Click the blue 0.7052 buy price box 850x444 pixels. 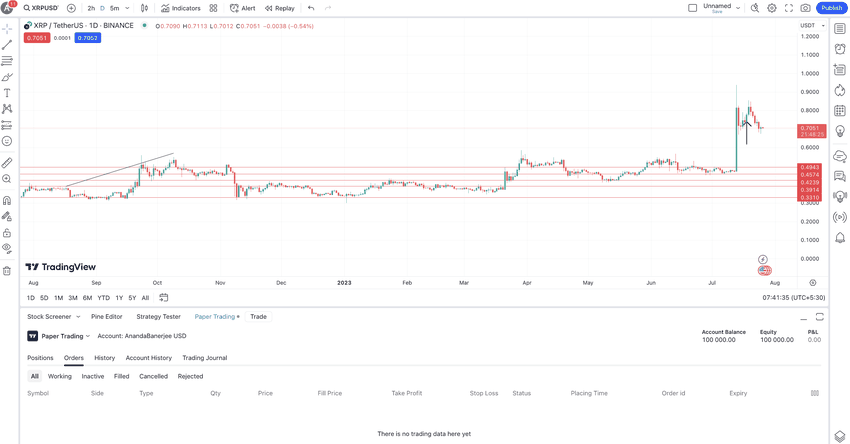(87, 38)
